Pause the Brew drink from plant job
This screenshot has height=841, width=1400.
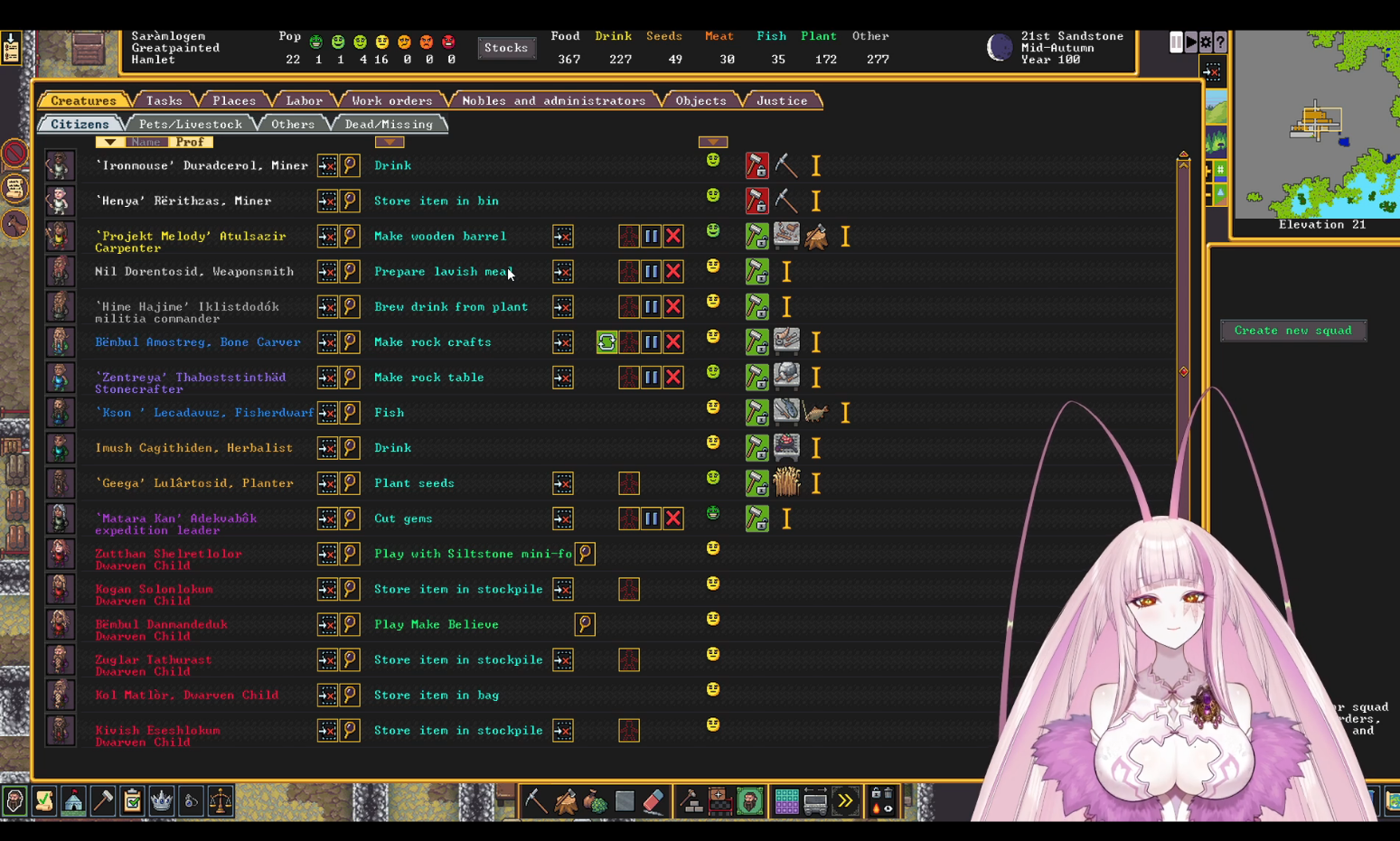(x=651, y=306)
